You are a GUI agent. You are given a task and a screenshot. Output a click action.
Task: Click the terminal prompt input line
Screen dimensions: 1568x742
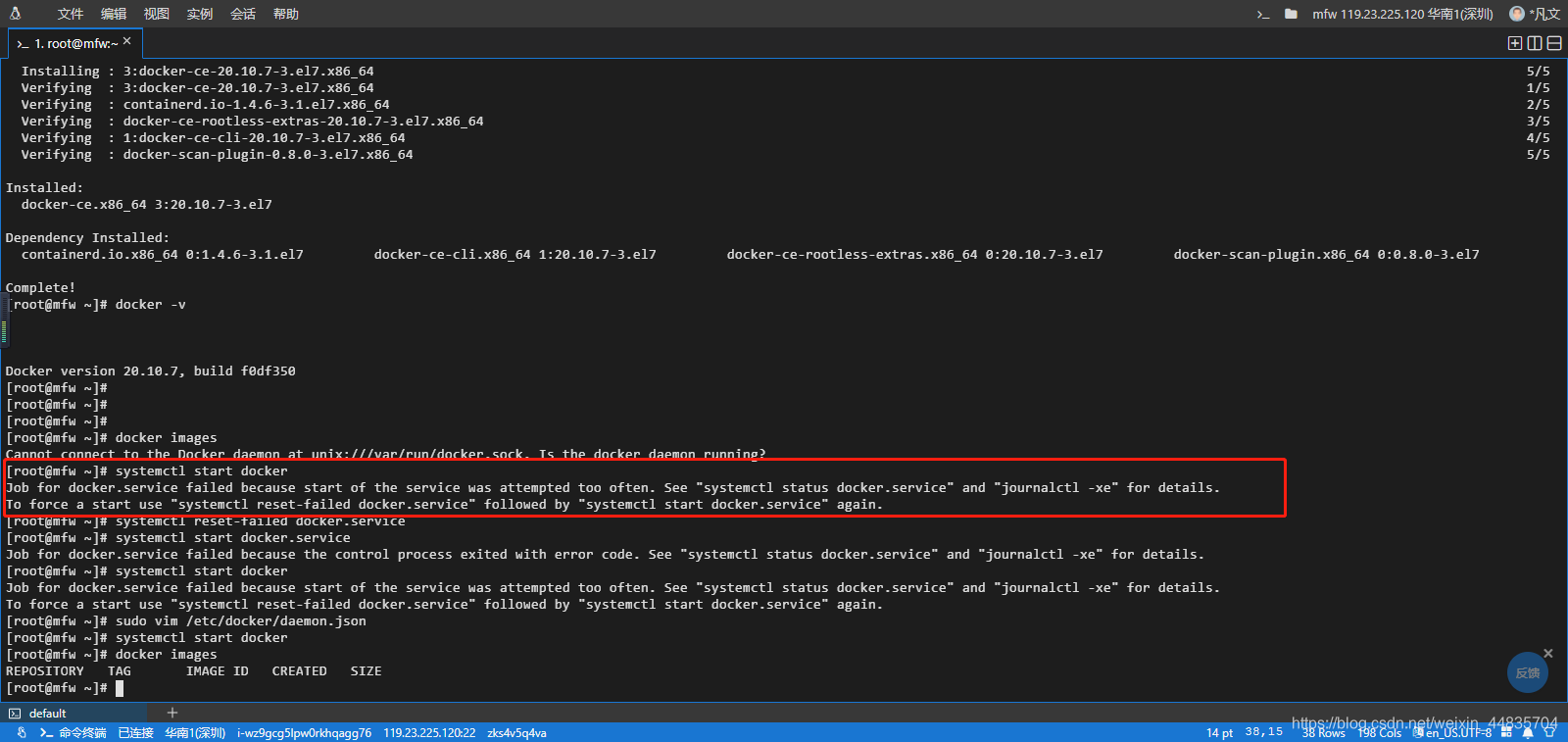click(65, 688)
